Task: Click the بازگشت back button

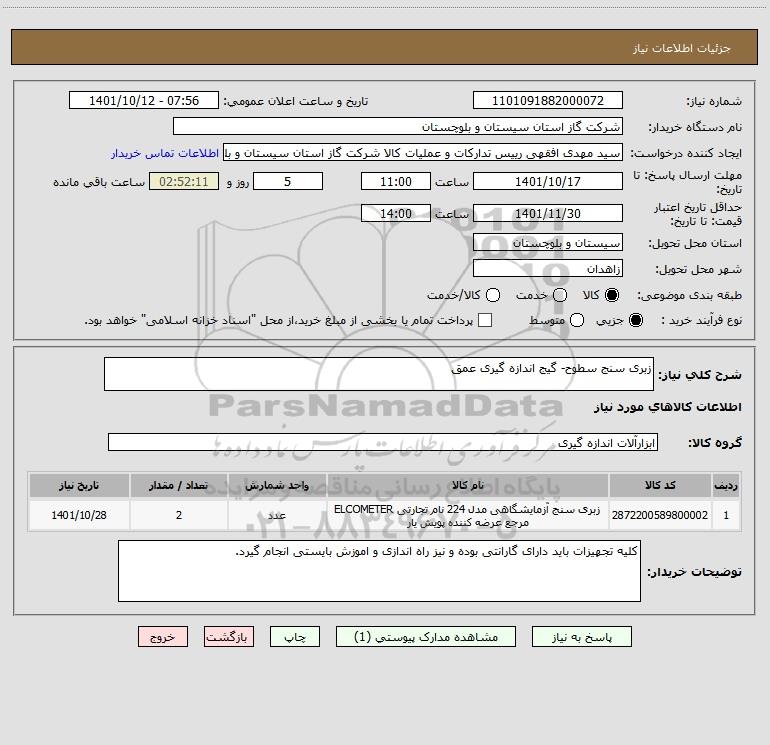Action: click(229, 637)
